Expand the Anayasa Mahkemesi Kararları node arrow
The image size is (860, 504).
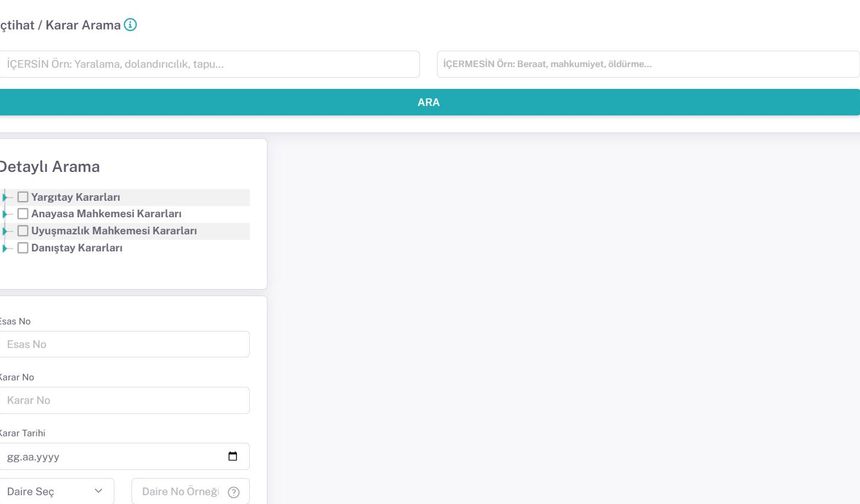[5, 214]
